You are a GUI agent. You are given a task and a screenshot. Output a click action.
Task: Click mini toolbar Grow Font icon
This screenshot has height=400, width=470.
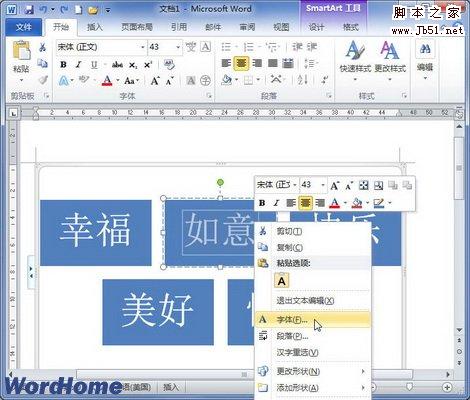click(334, 185)
